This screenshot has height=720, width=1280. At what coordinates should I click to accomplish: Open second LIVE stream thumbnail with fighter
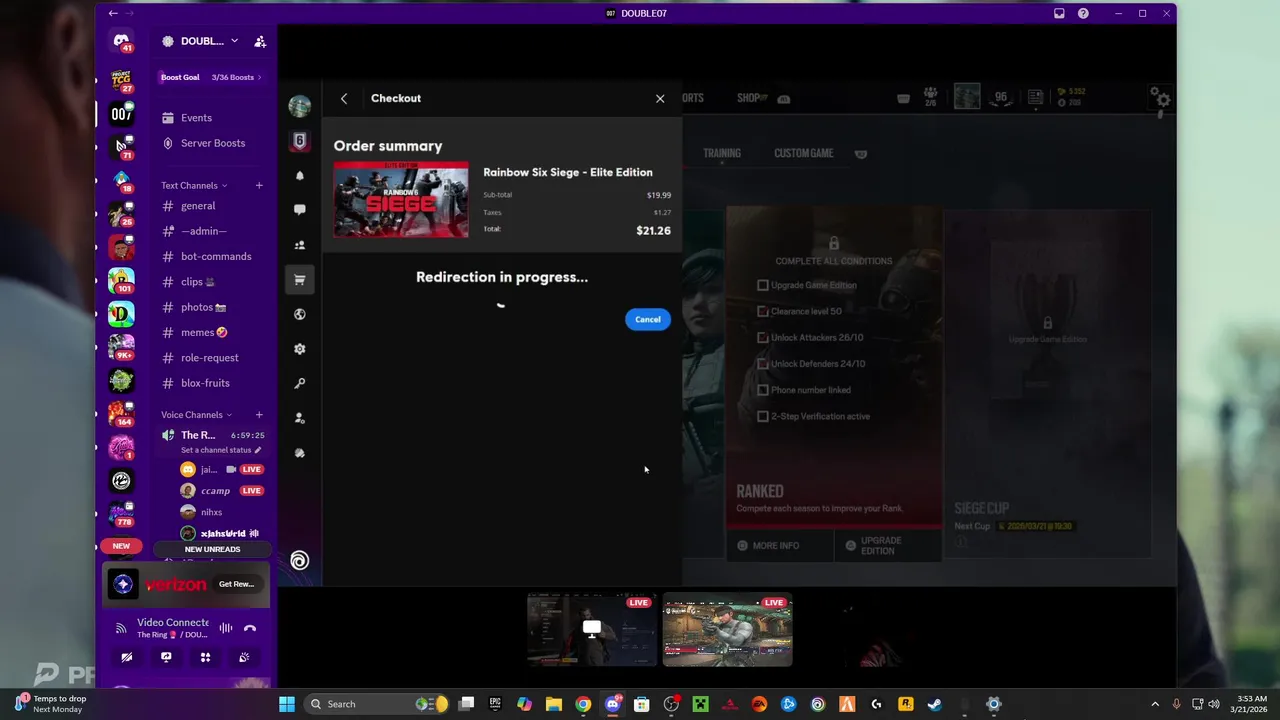pyautogui.click(x=727, y=630)
